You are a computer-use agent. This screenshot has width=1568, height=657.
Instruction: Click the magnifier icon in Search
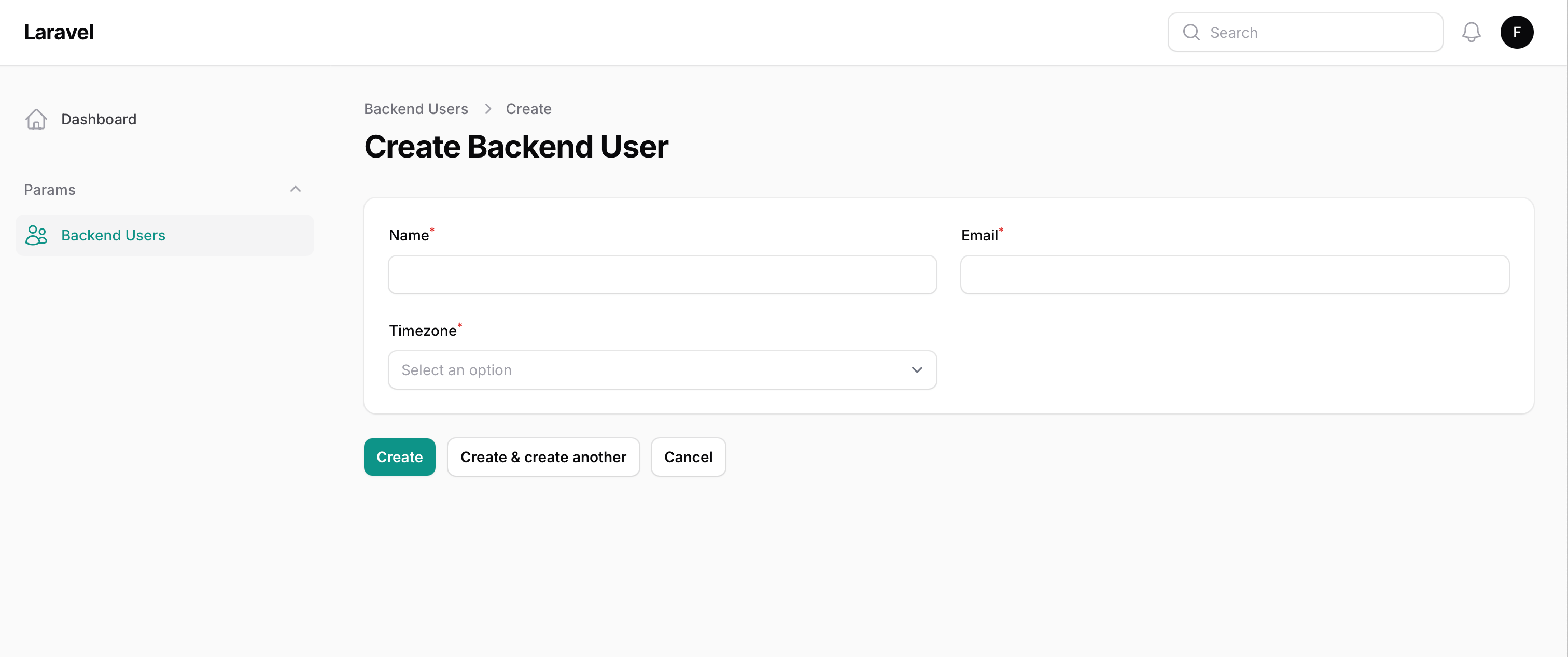pyautogui.click(x=1191, y=32)
